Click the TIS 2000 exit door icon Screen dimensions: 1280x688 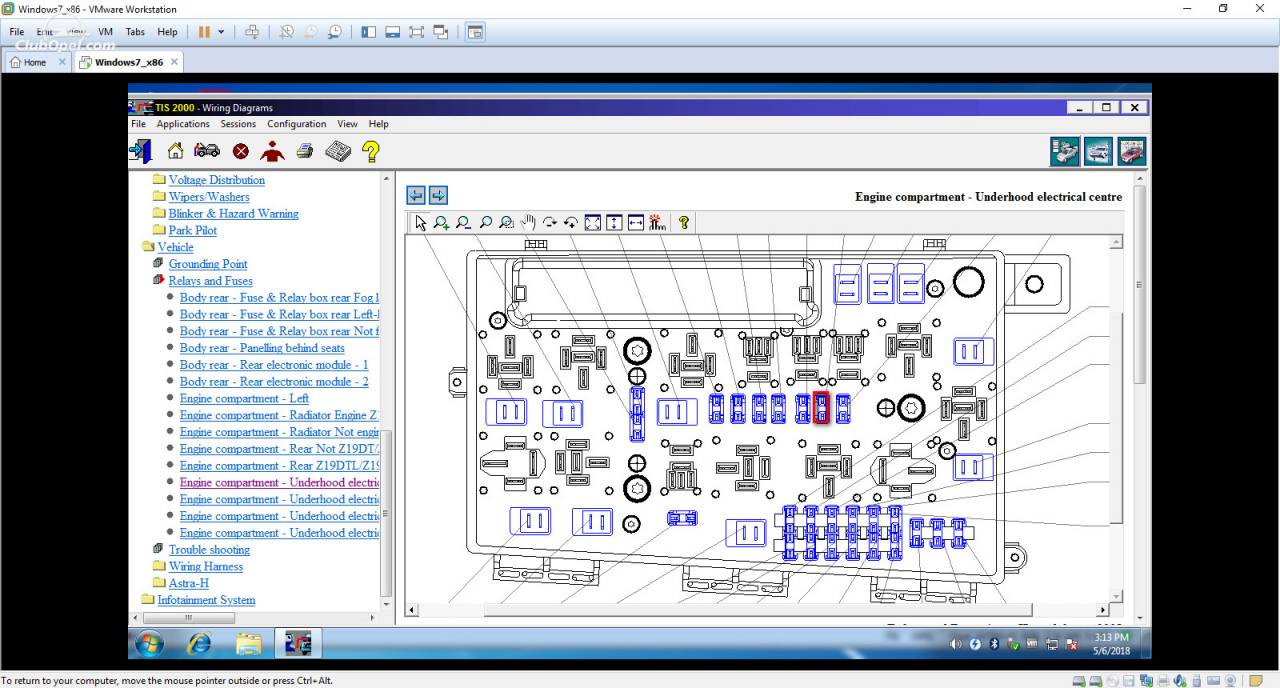tap(140, 151)
